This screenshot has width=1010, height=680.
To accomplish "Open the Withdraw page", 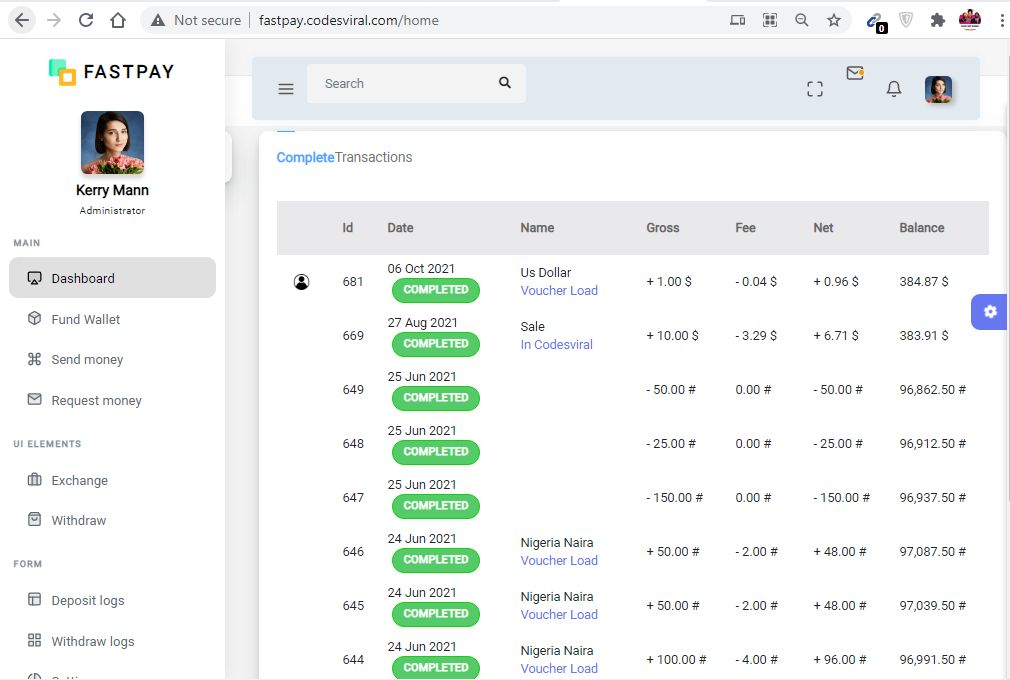I will tap(78, 520).
